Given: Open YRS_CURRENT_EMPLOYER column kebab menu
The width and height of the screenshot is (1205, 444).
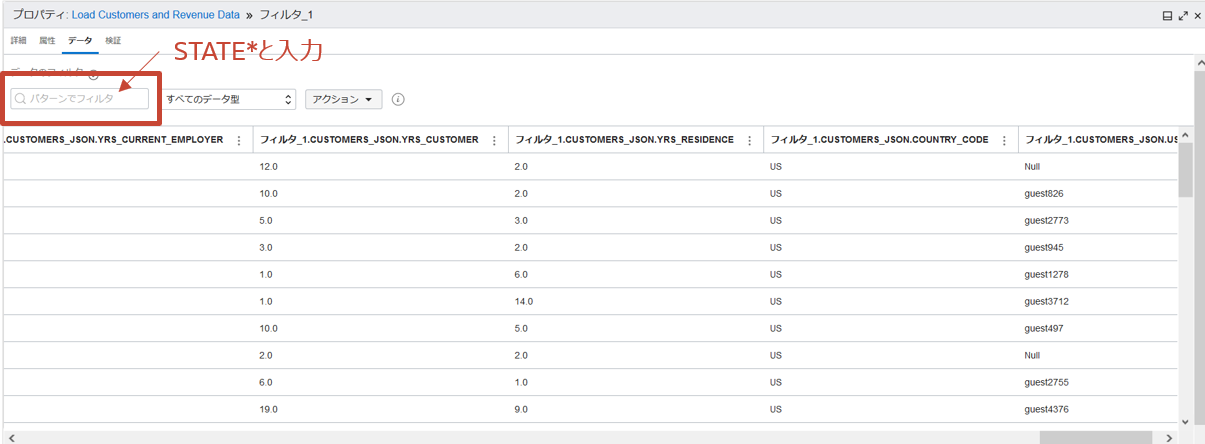Looking at the screenshot, I should [x=238, y=140].
